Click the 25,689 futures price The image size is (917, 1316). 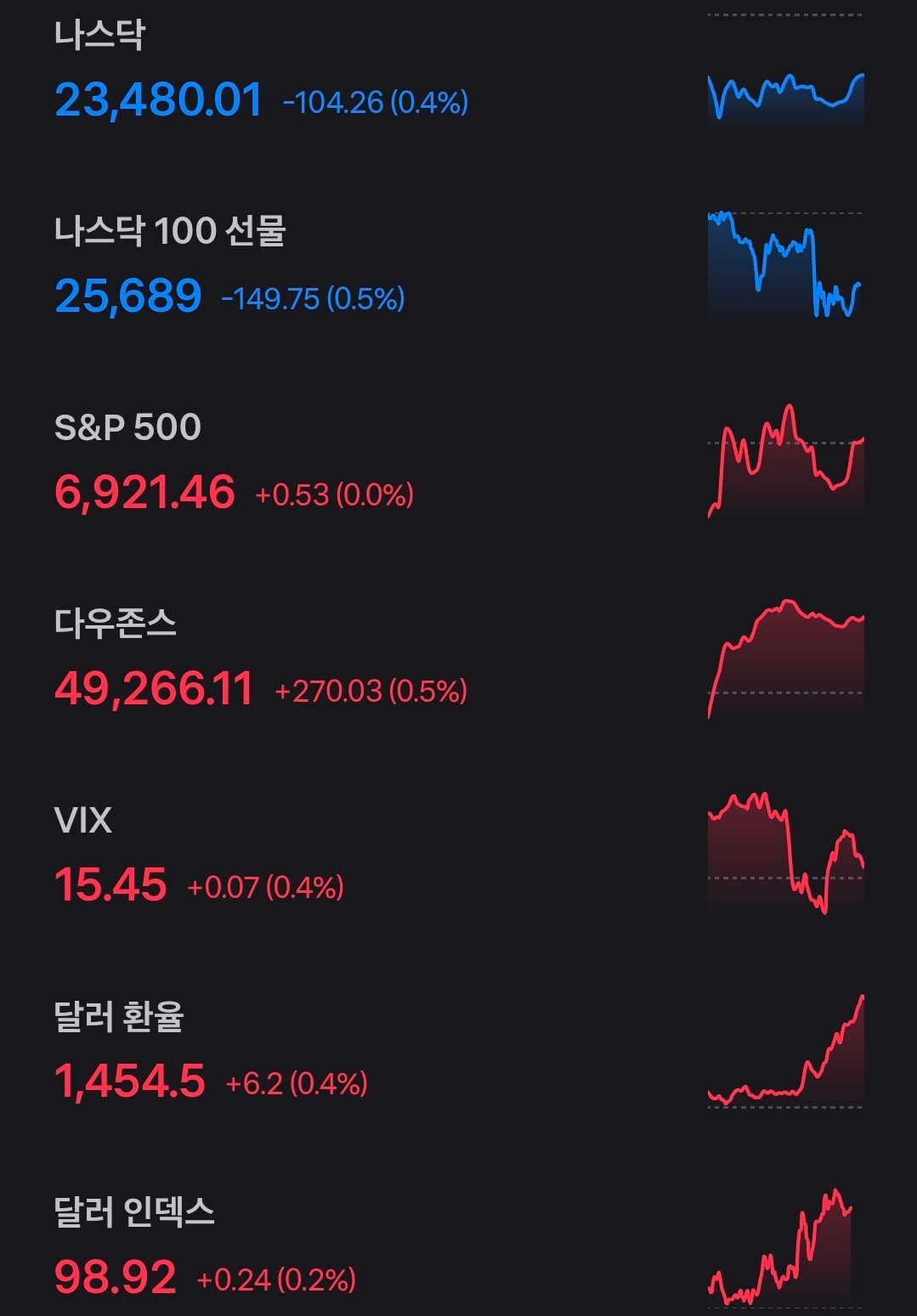(x=128, y=297)
